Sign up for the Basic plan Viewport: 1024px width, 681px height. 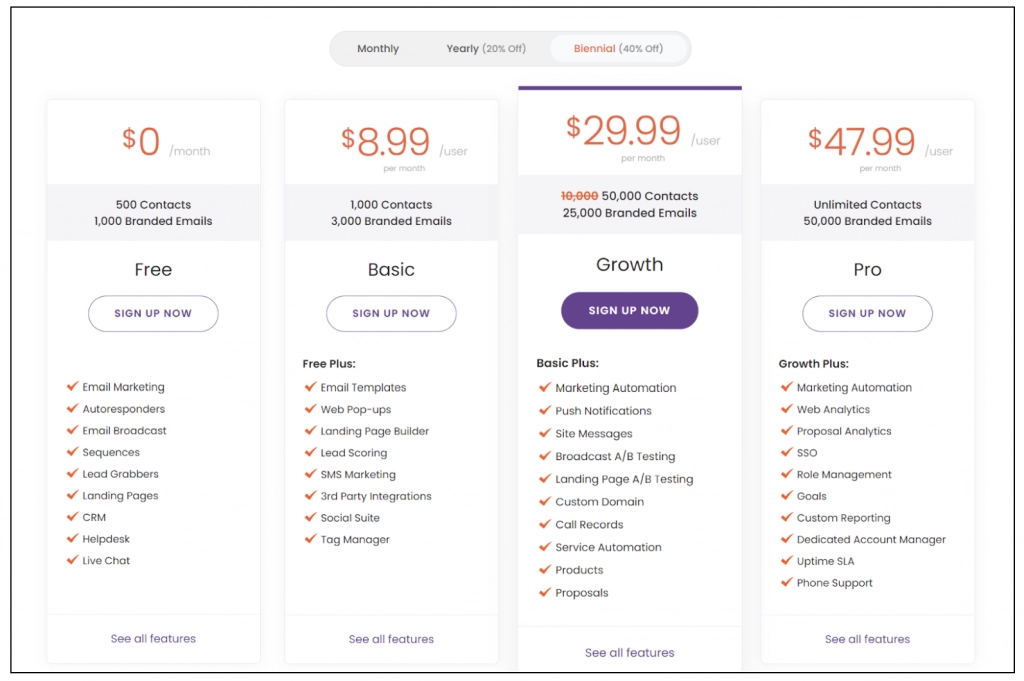(x=391, y=313)
